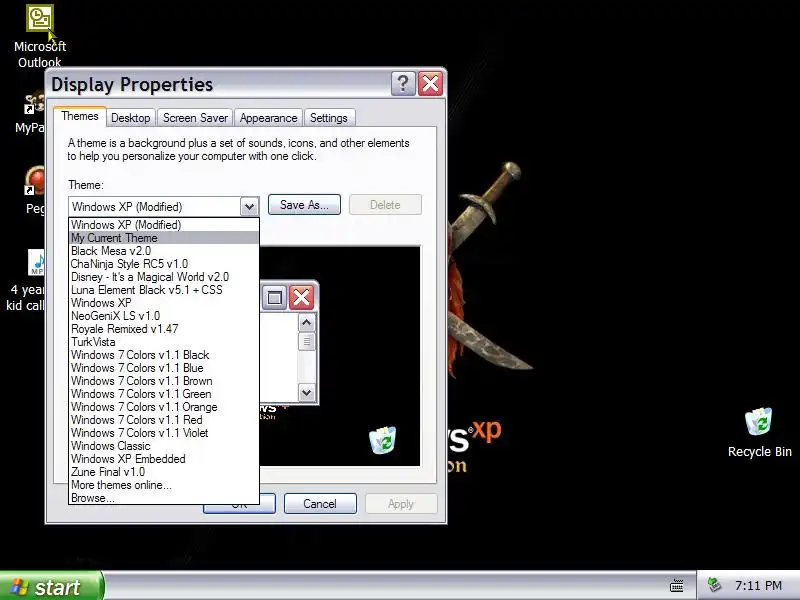This screenshot has width=800, height=600.
Task: Select Windows 7 Colors v1.1 Violet
Action: [x=164, y=433]
